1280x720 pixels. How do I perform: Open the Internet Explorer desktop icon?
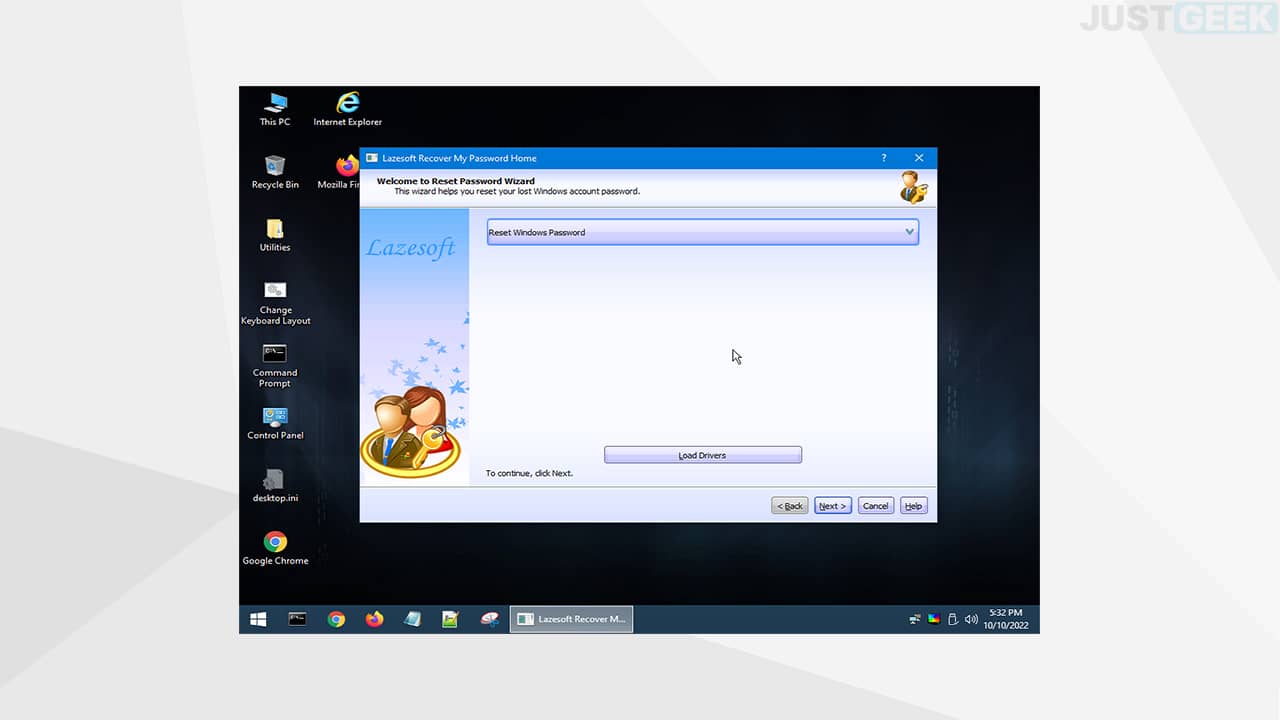(x=348, y=109)
